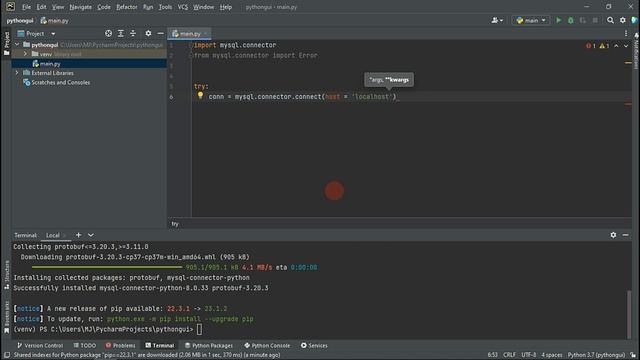Viewport: 640px width, 360px height.
Task: Run the main configuration with the green play icon
Action: coord(558,20)
